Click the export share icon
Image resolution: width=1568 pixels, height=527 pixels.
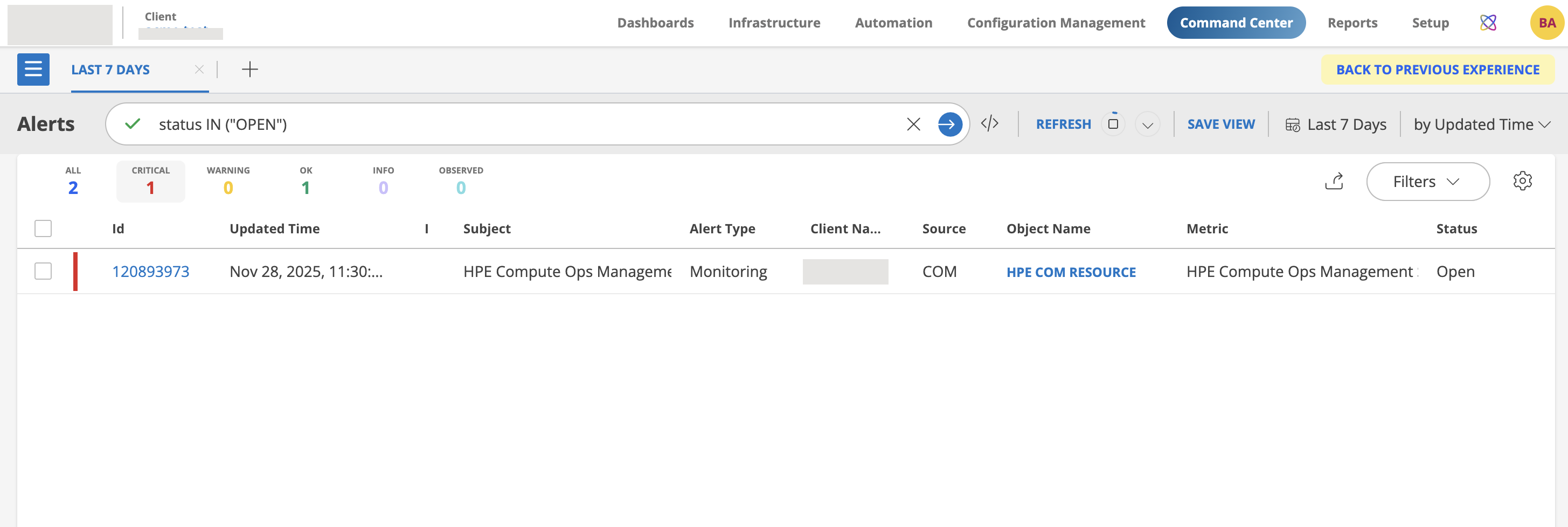click(x=1334, y=182)
